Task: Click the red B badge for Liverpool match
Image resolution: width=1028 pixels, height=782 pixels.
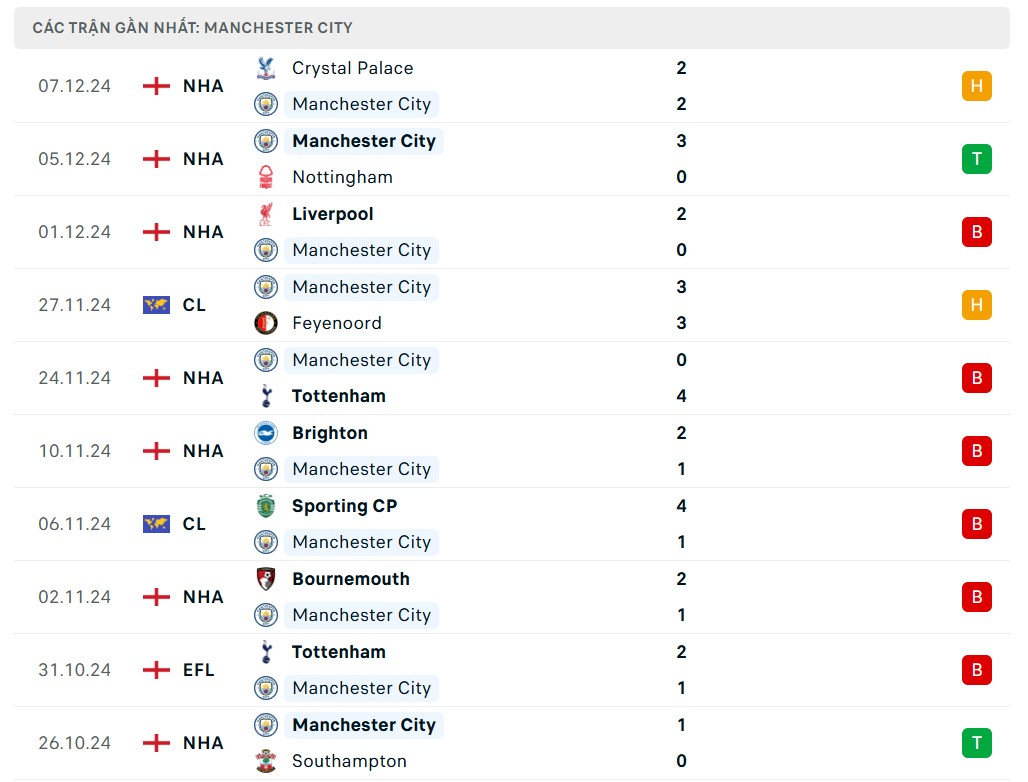Action: (x=976, y=232)
